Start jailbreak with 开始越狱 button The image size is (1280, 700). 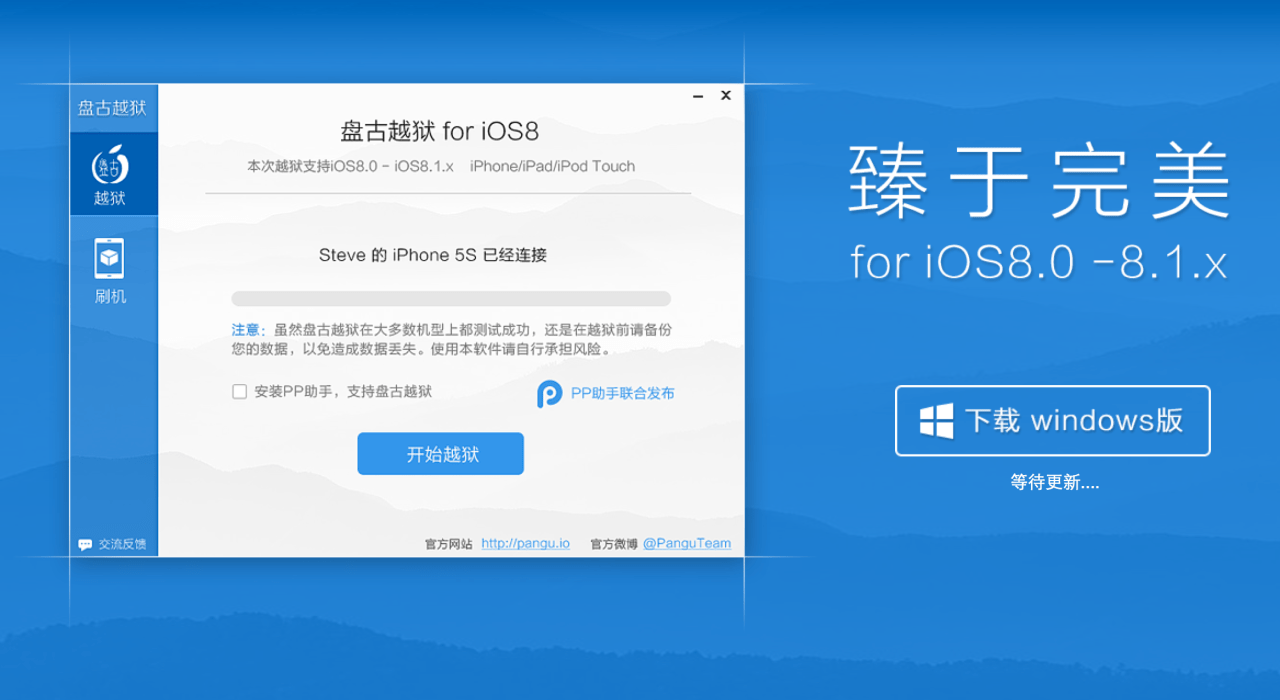click(441, 454)
